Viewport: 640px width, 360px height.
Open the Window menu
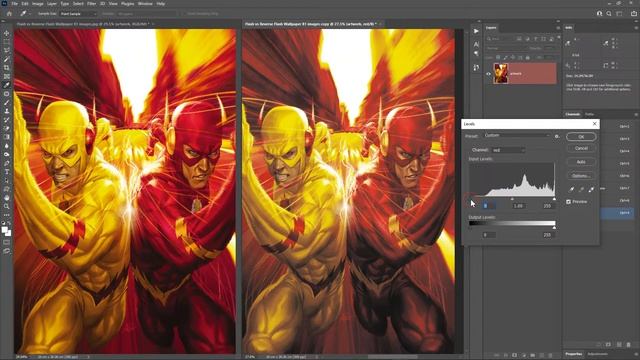click(145, 4)
